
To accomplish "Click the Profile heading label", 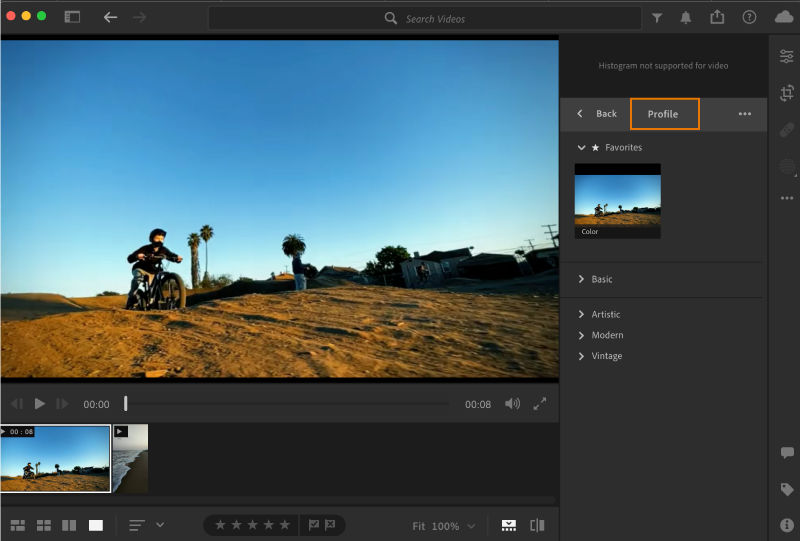I will (663, 114).
